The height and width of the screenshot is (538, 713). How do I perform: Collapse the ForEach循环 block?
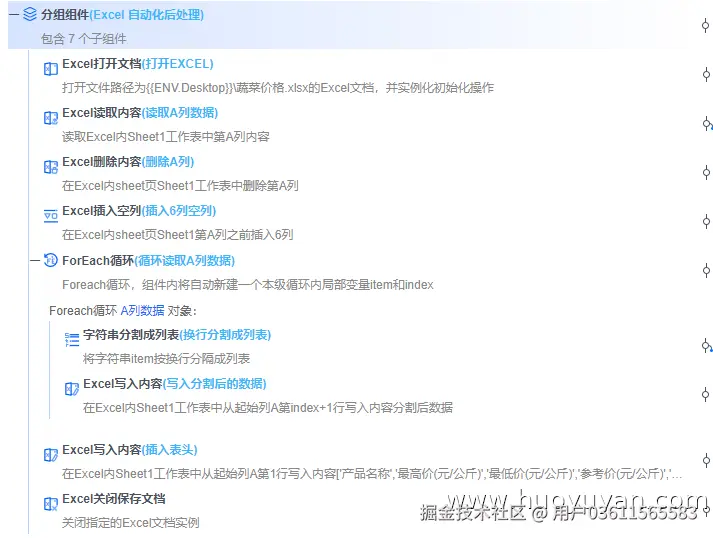(35, 261)
